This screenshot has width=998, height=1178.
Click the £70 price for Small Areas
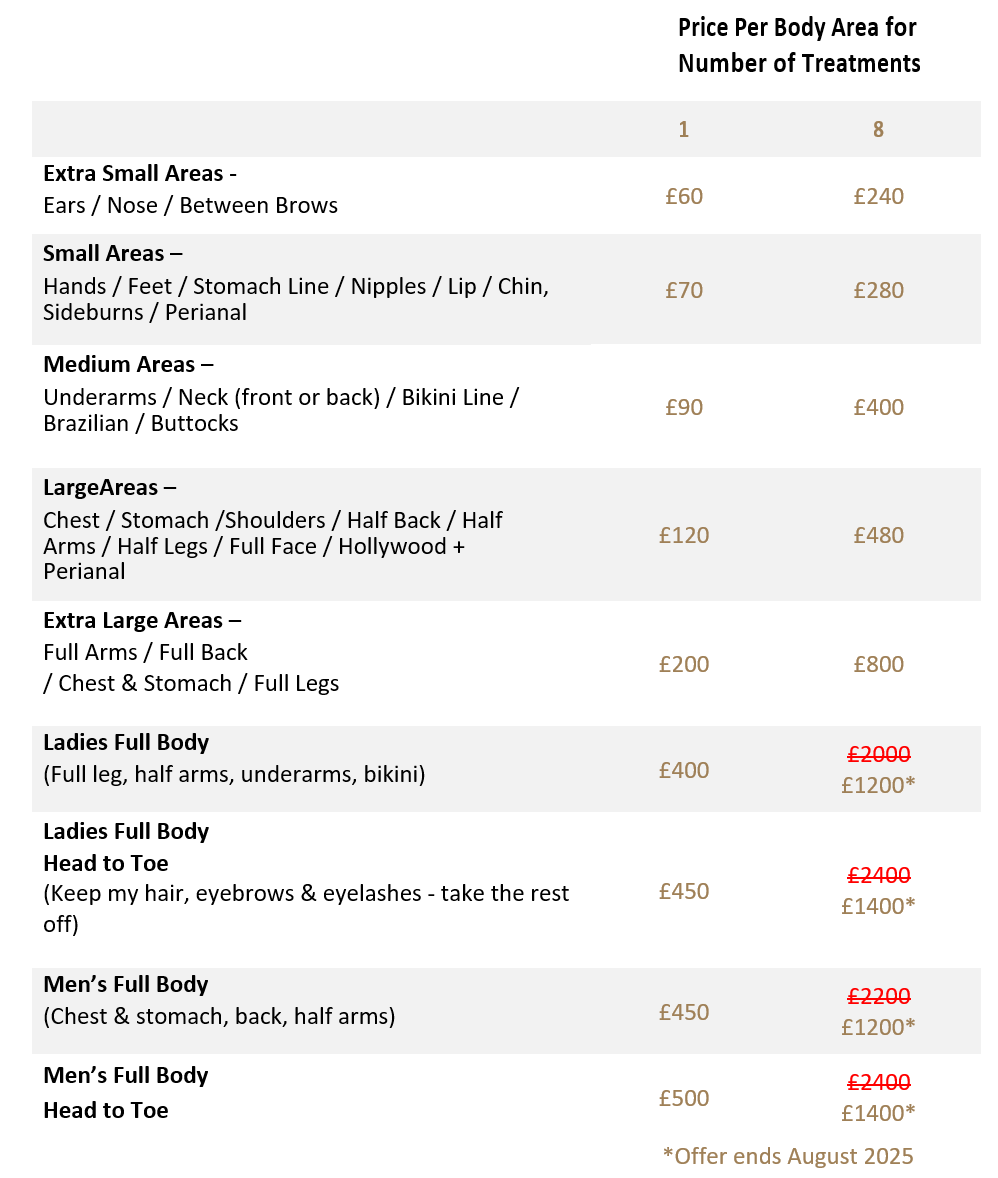point(684,290)
